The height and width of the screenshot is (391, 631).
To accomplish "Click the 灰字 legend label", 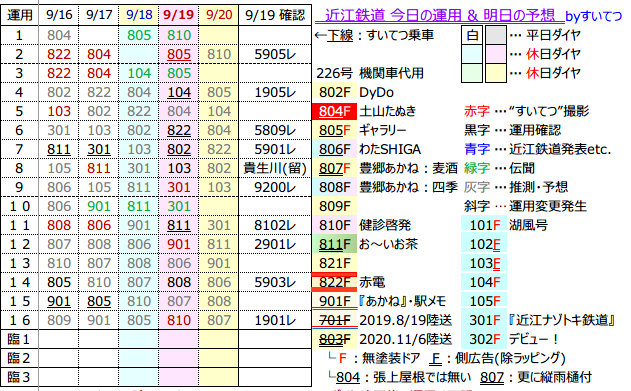I will click(x=477, y=187).
